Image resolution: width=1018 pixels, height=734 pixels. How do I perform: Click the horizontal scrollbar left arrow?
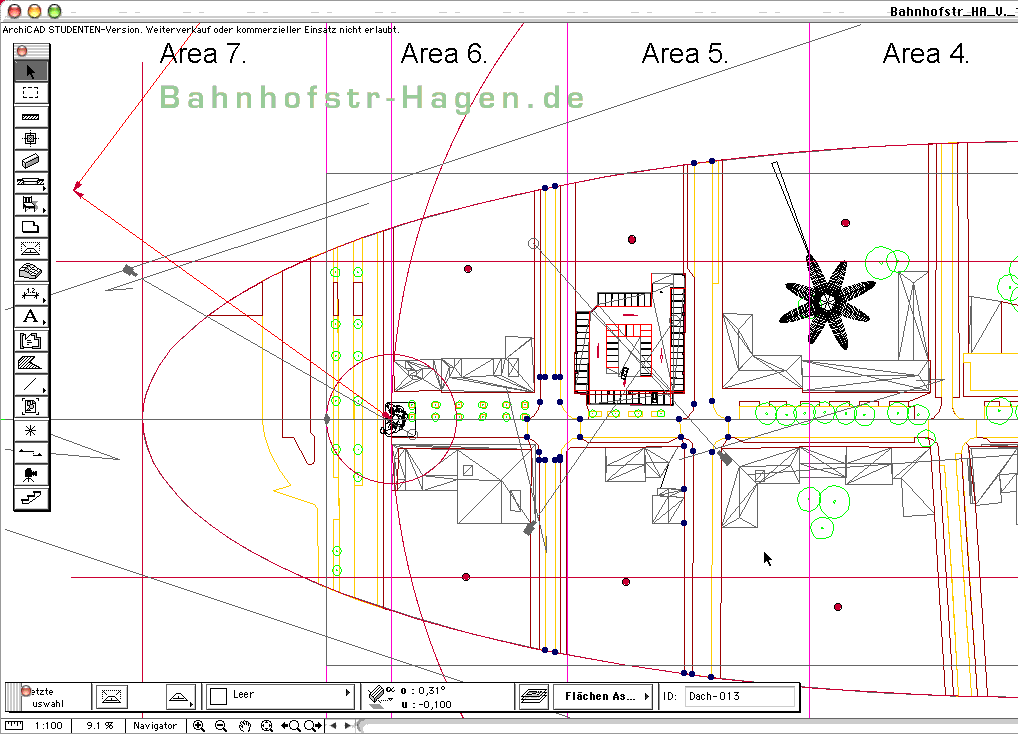334,726
